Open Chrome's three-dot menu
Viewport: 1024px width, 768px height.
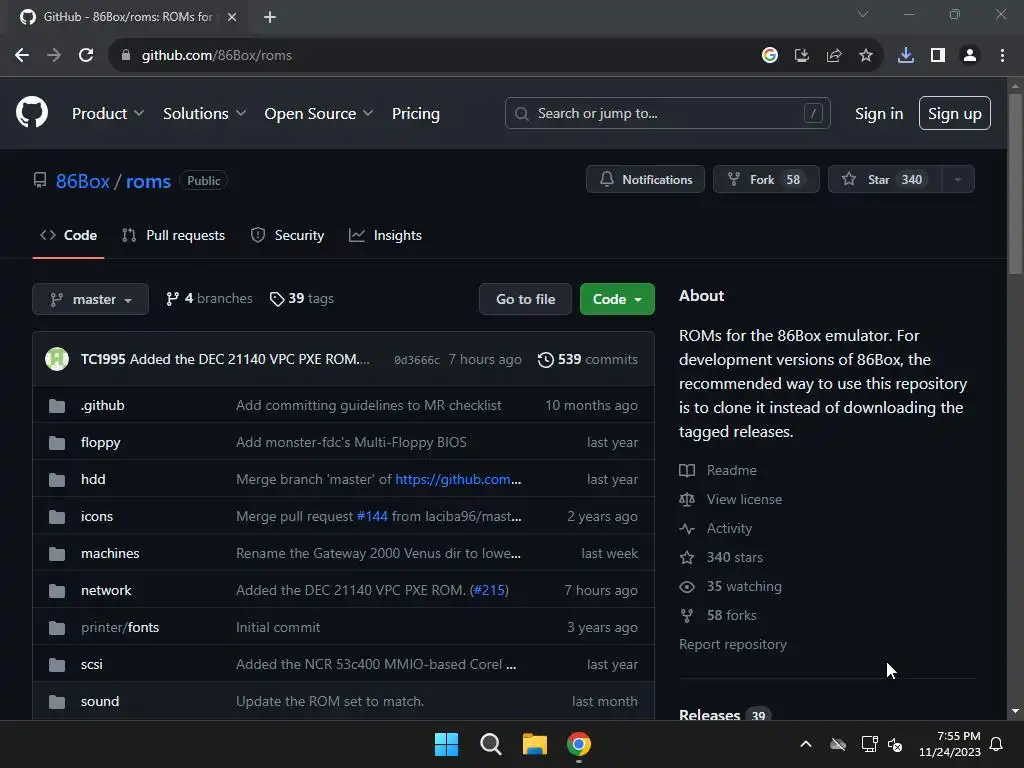coord(1002,56)
